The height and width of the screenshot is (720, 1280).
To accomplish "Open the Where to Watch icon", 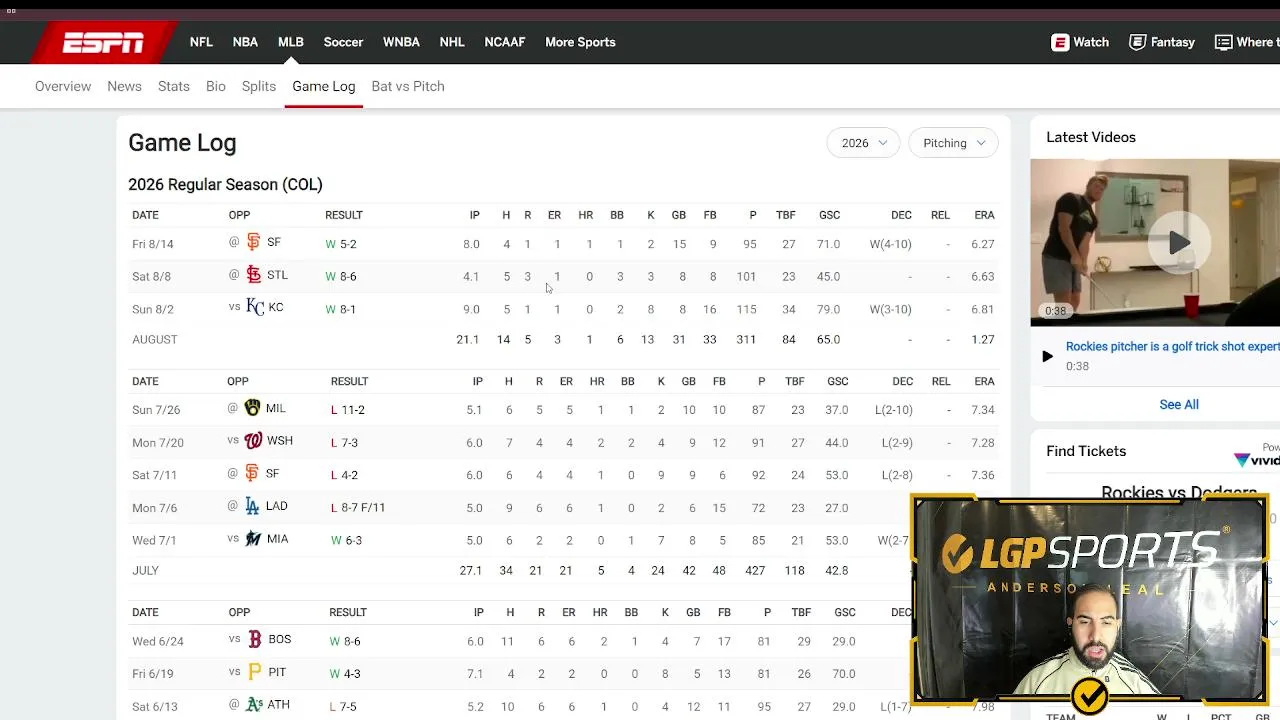I will pyautogui.click(x=1223, y=42).
